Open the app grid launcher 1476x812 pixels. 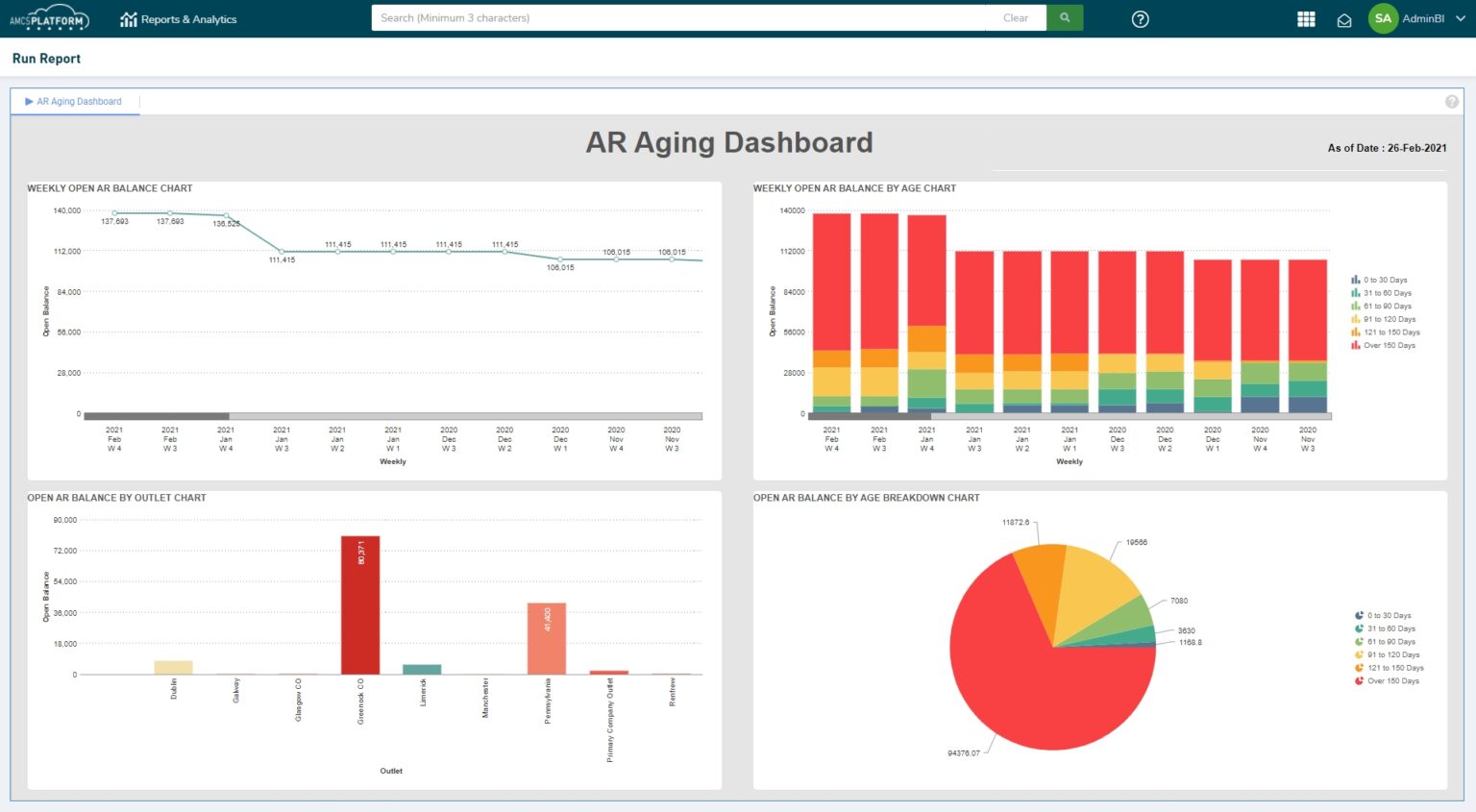tap(1305, 18)
